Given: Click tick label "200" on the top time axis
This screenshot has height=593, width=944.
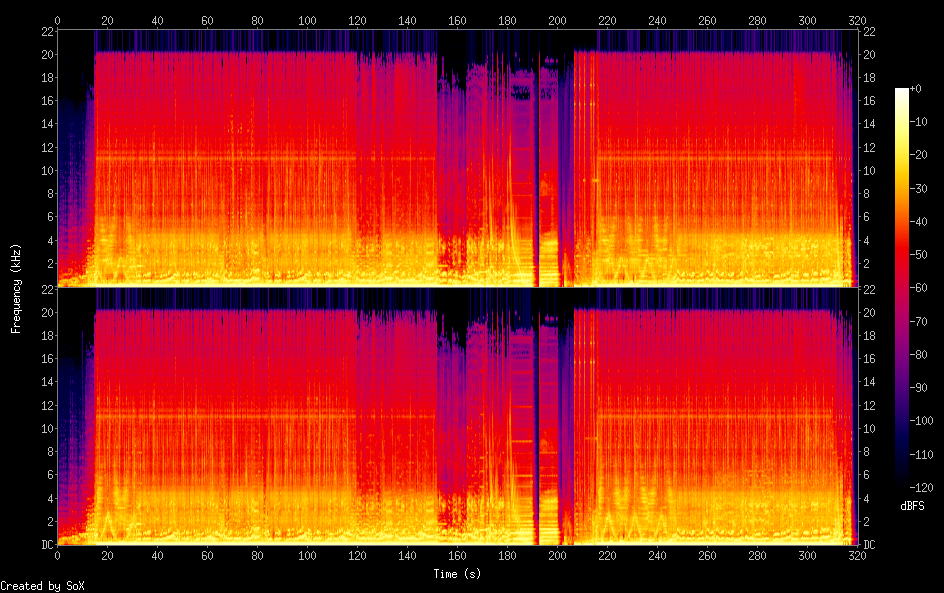Looking at the screenshot, I should point(557,20).
